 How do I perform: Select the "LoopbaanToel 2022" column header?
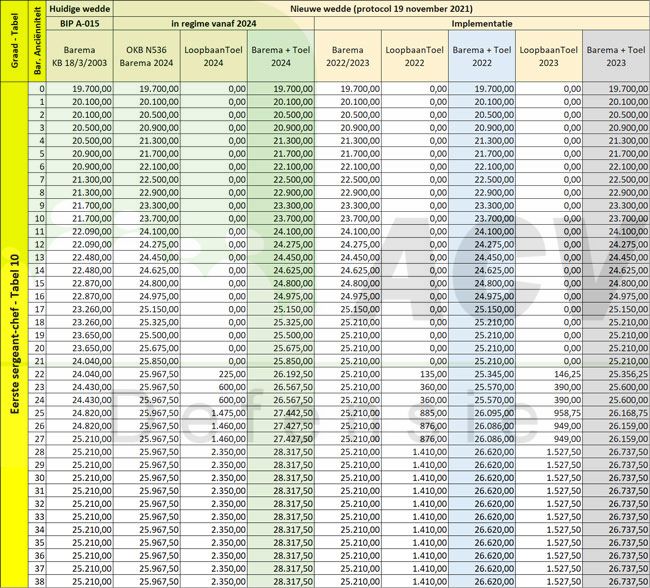[x=415, y=56]
